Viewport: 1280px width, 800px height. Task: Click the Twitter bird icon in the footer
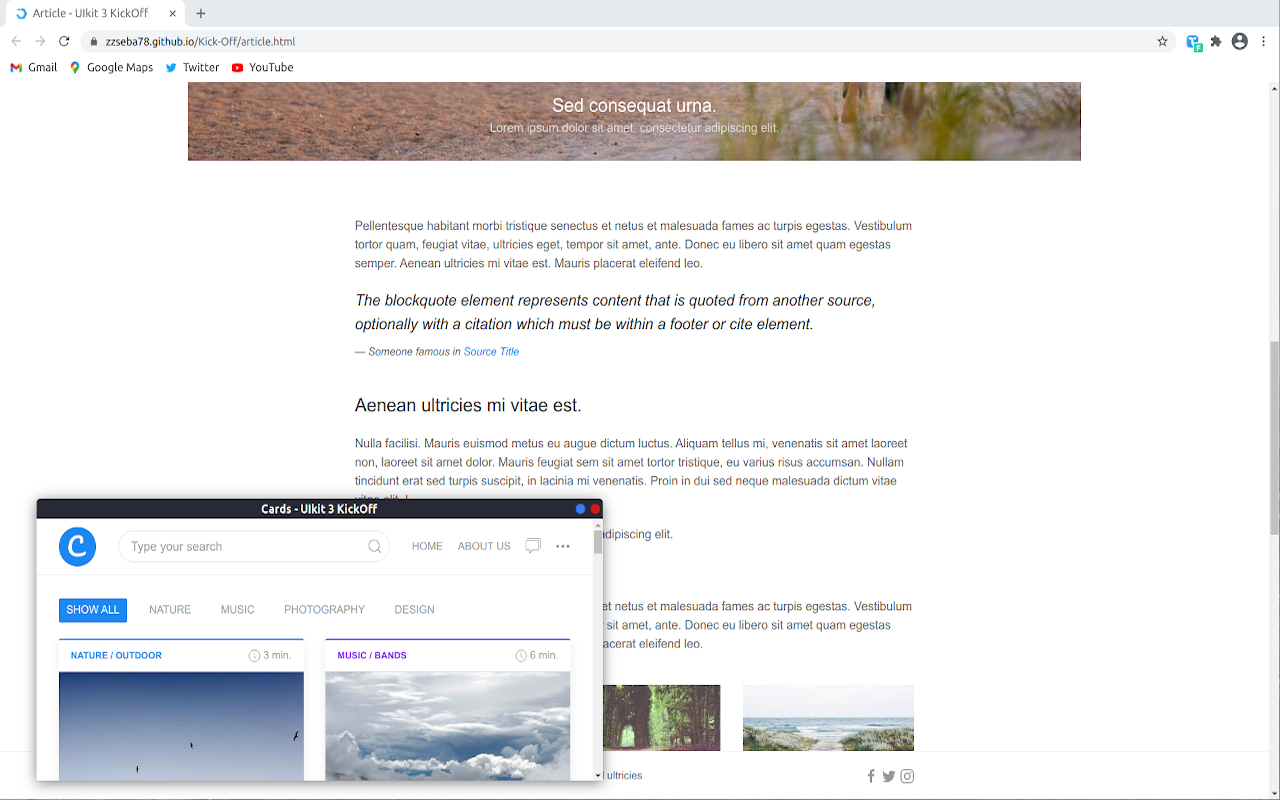(x=889, y=775)
